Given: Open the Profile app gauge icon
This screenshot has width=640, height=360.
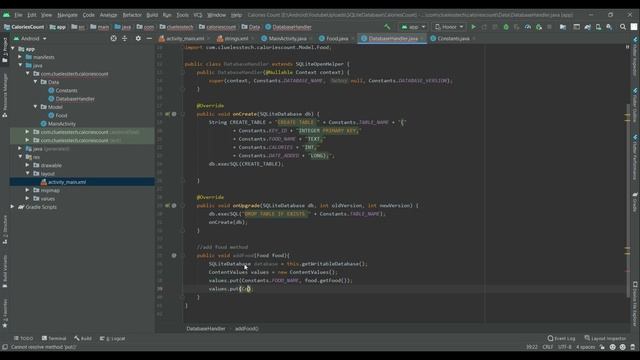Looking at the screenshot, I should coord(528,27).
